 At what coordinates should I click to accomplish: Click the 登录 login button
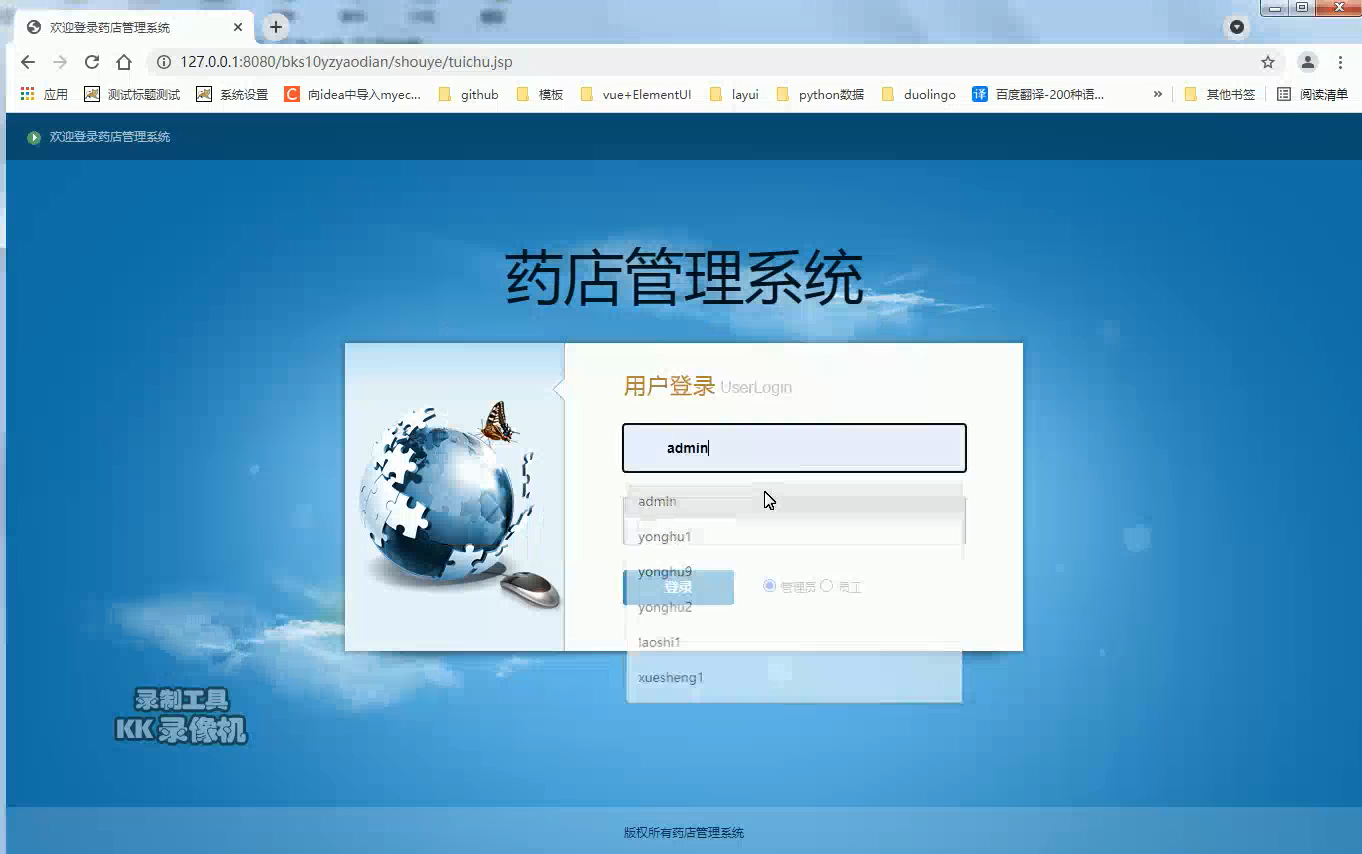point(678,587)
